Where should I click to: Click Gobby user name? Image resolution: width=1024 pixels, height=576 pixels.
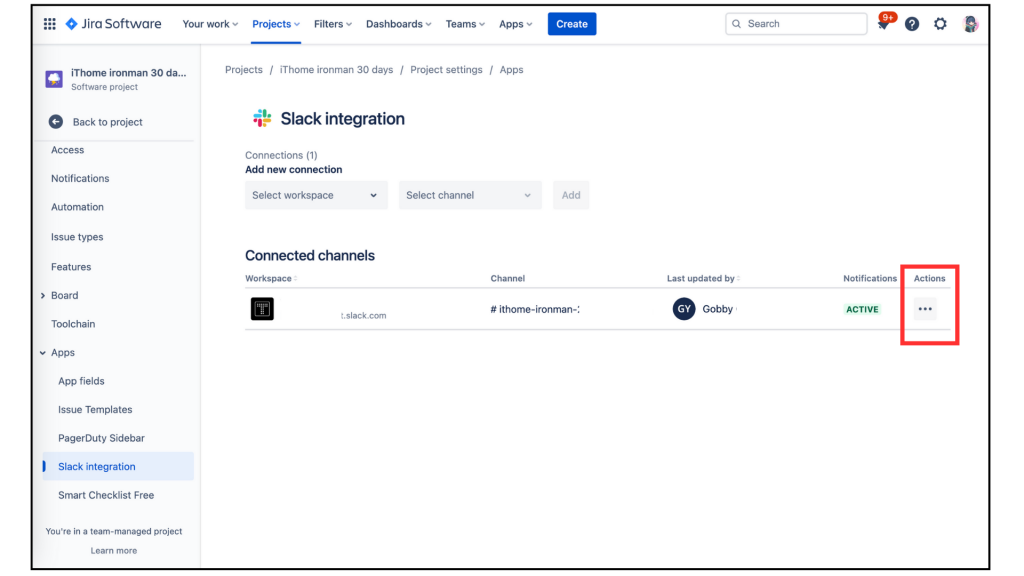point(718,310)
